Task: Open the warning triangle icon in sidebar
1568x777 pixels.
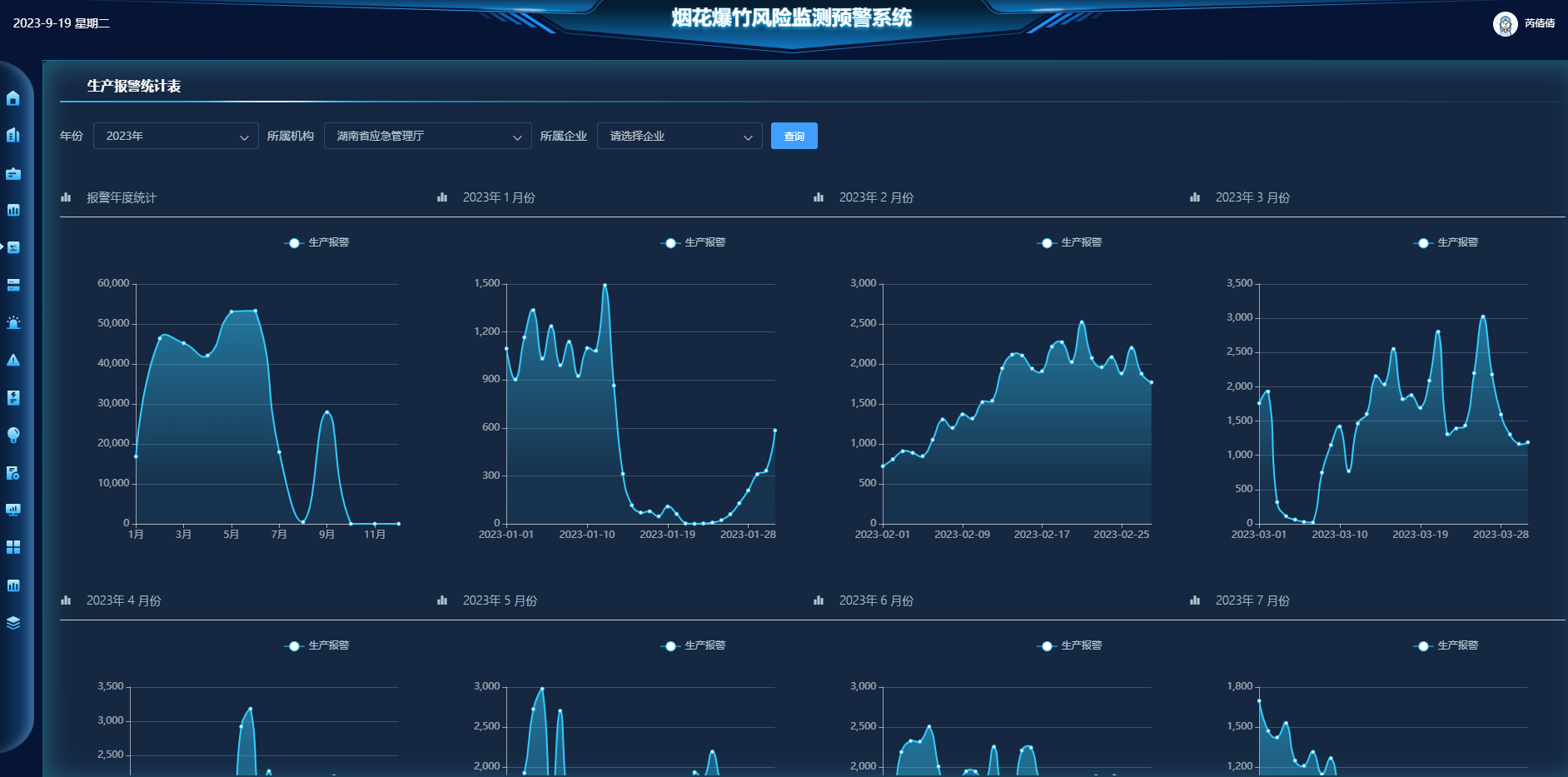Action: [13, 360]
